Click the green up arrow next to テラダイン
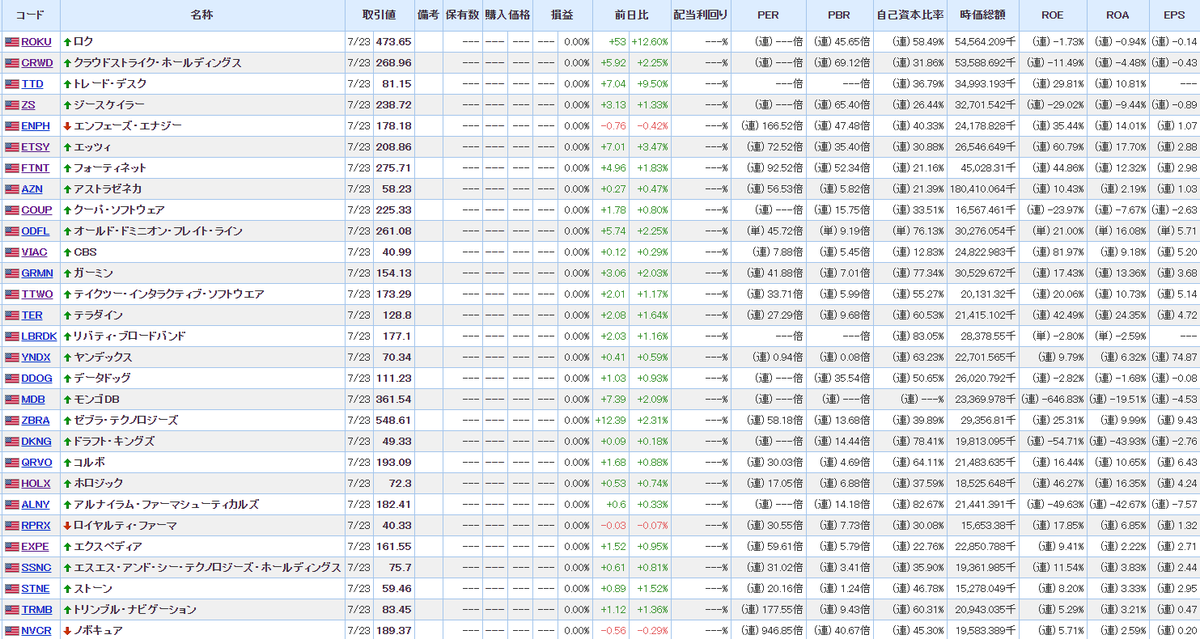 coord(67,315)
